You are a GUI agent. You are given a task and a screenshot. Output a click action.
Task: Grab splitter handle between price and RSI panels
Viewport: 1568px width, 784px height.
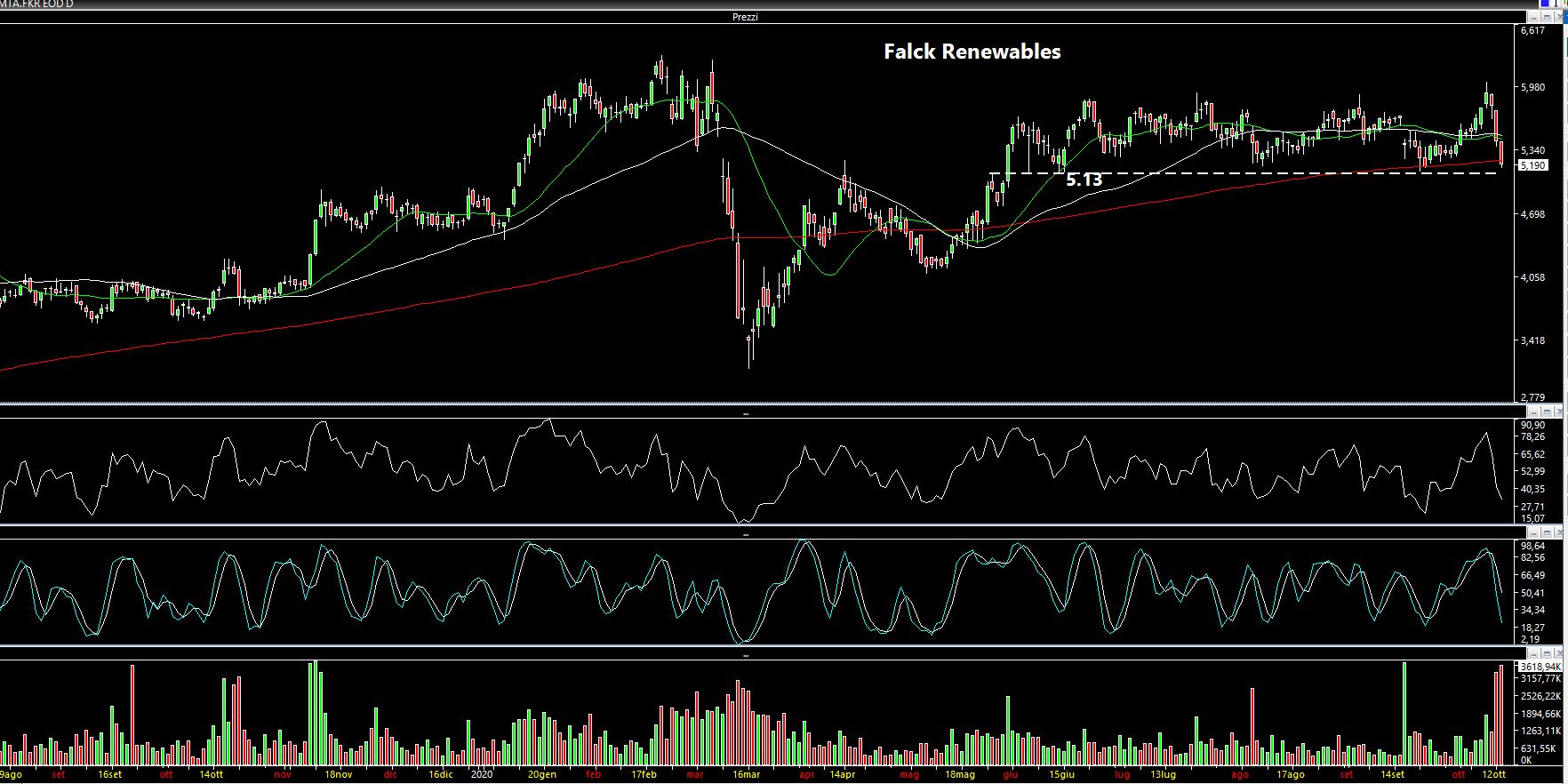746,413
